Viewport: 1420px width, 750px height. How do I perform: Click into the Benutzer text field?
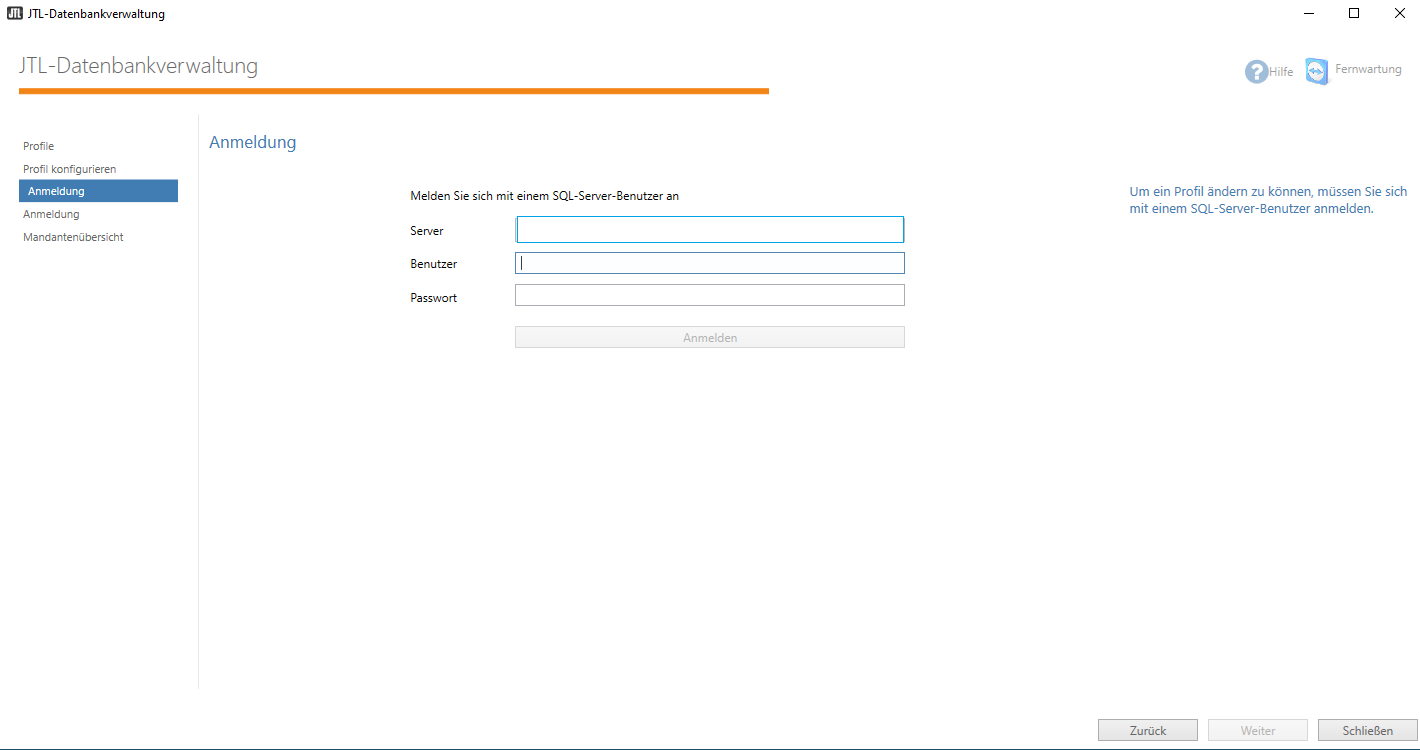[710, 263]
